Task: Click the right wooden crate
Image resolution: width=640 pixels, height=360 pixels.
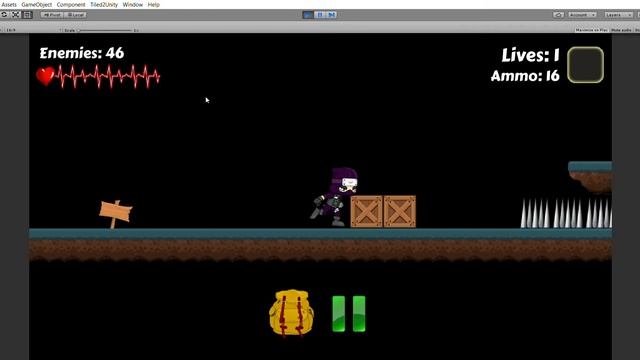Action: [x=400, y=211]
